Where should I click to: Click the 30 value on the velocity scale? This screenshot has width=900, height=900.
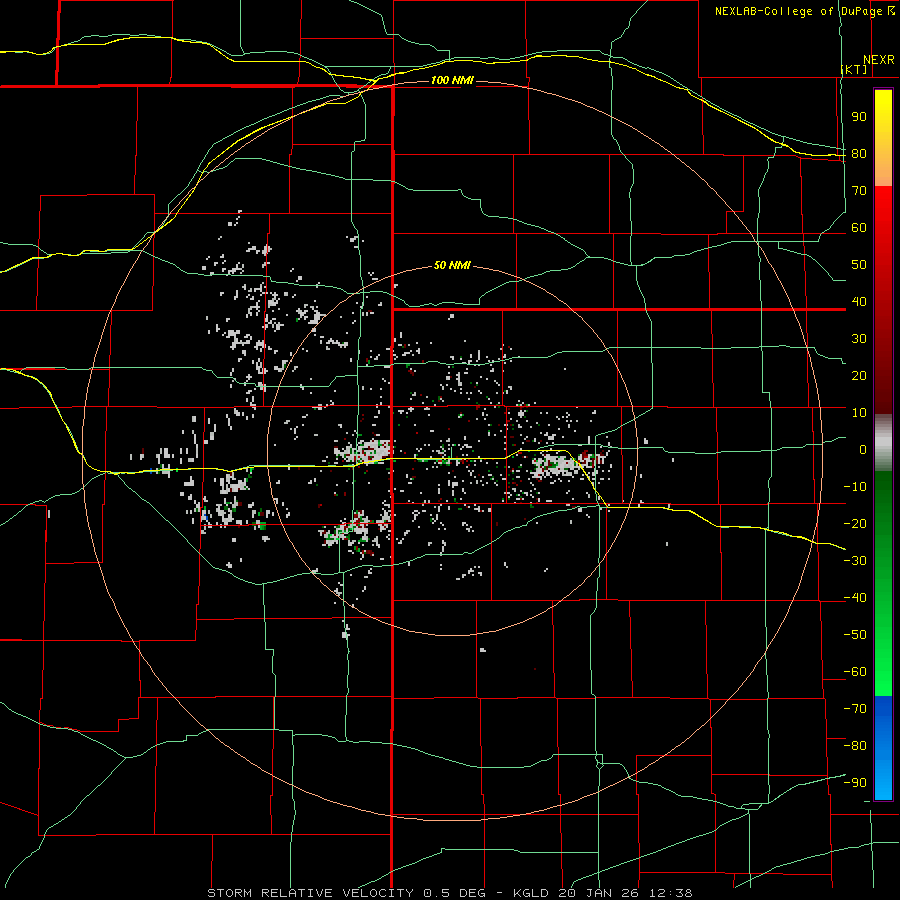859,339
